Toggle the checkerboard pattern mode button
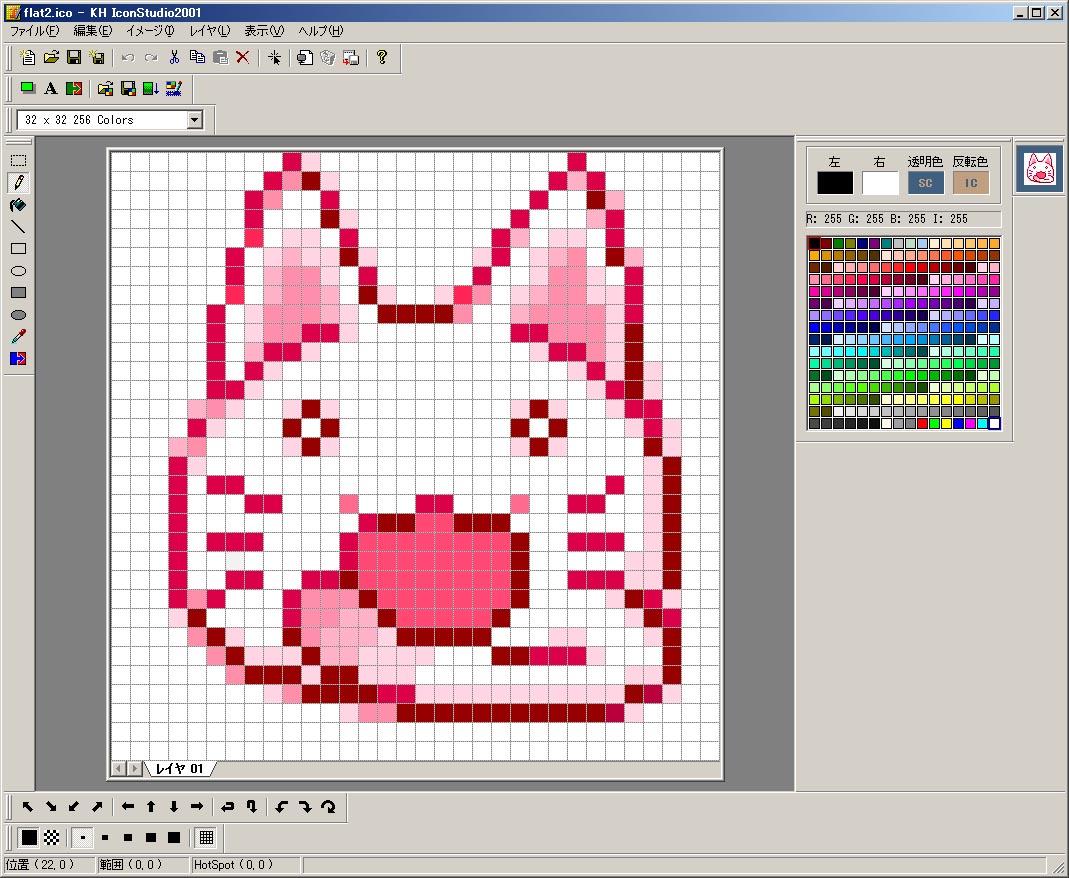This screenshot has height=878, width=1069. (52, 837)
